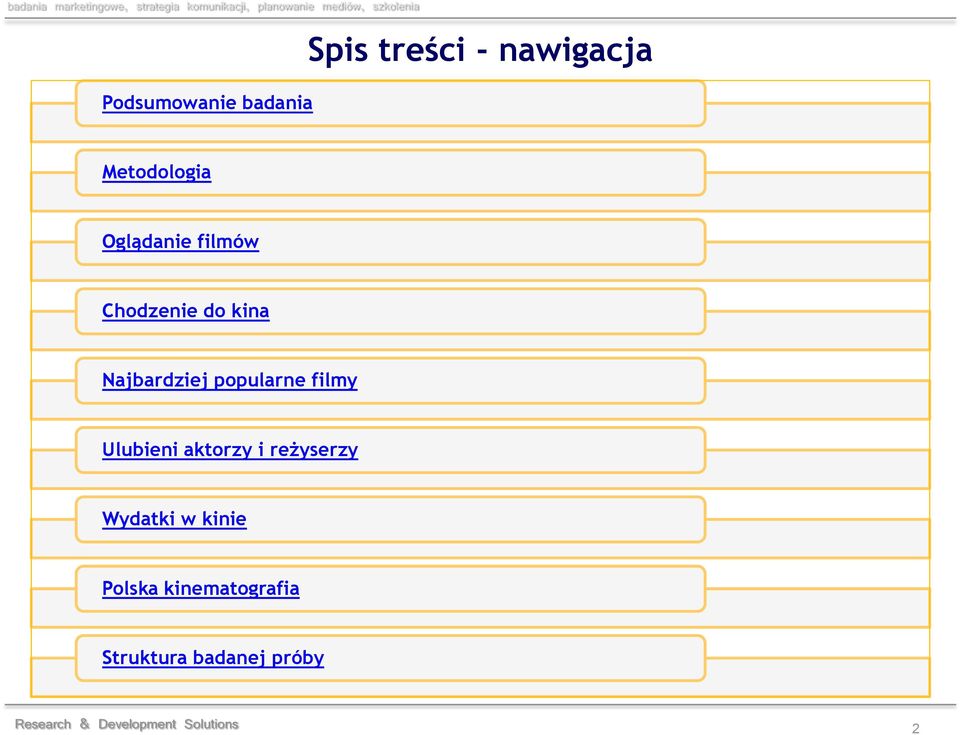Click the word nawigacja in title
The width and height of the screenshot is (960, 735).
click(576, 51)
